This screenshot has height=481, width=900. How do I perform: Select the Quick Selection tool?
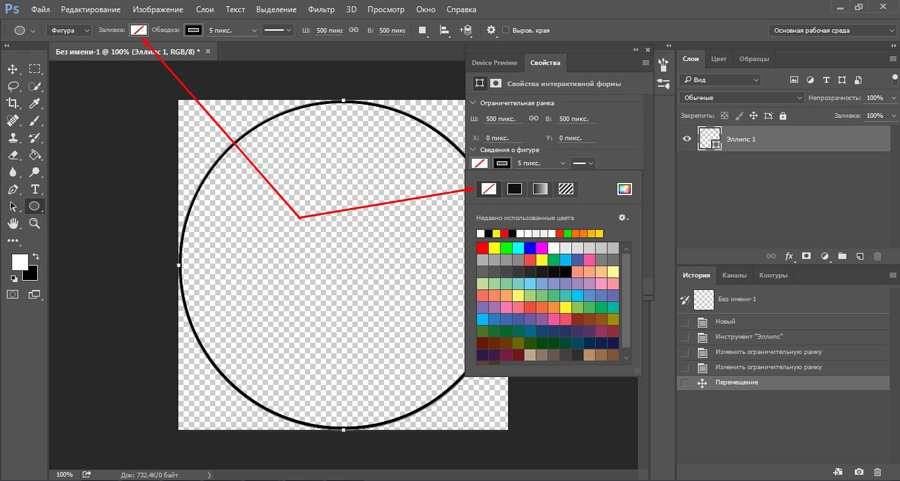click(x=34, y=87)
